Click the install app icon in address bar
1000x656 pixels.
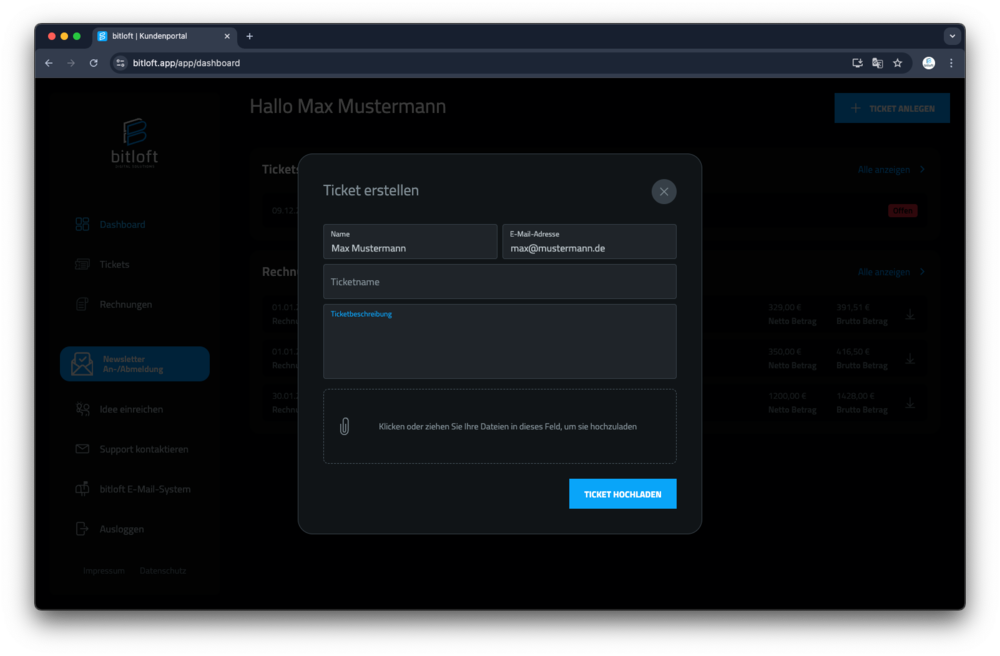(857, 63)
